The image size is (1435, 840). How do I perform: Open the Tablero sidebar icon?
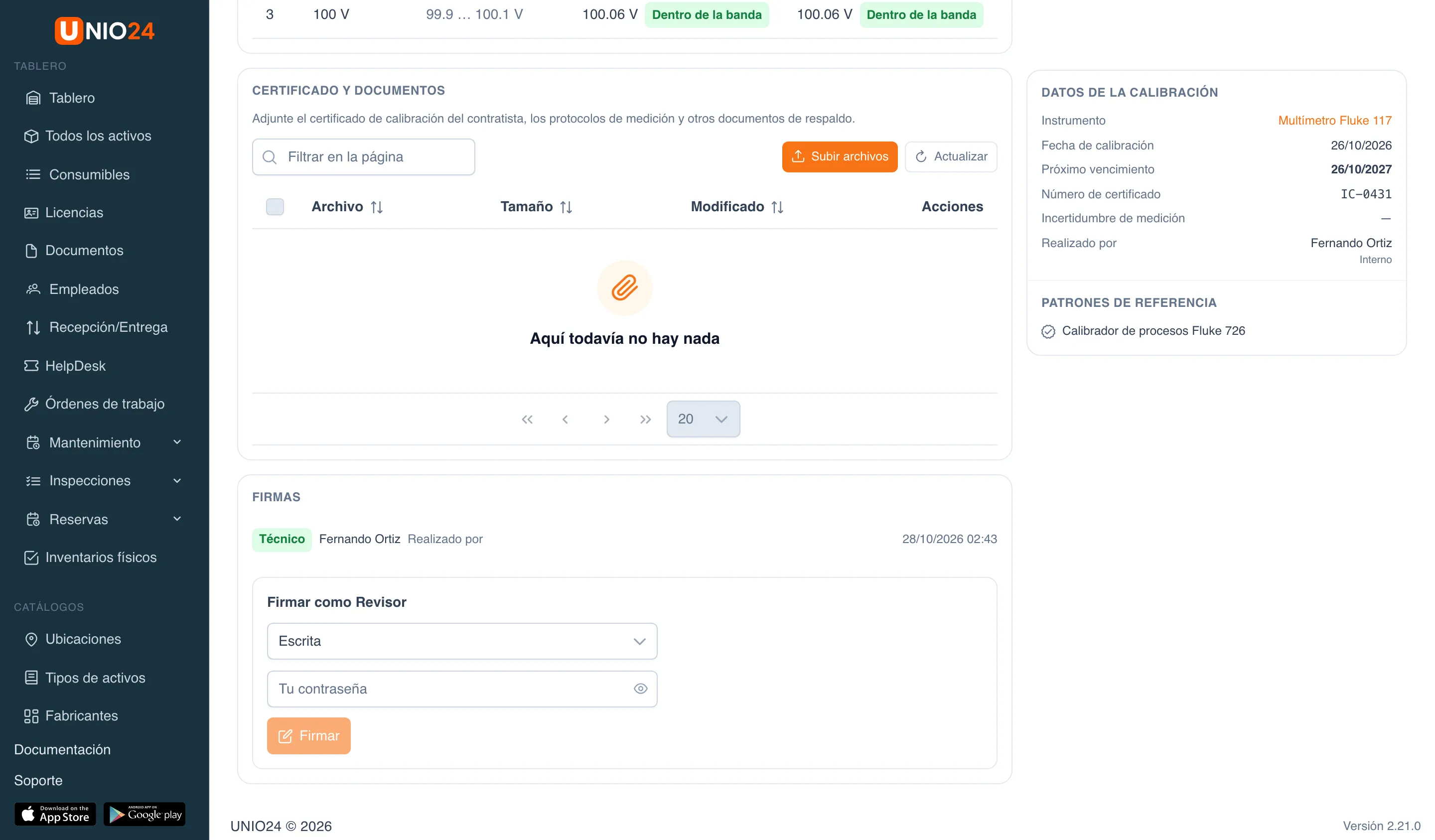click(33, 98)
